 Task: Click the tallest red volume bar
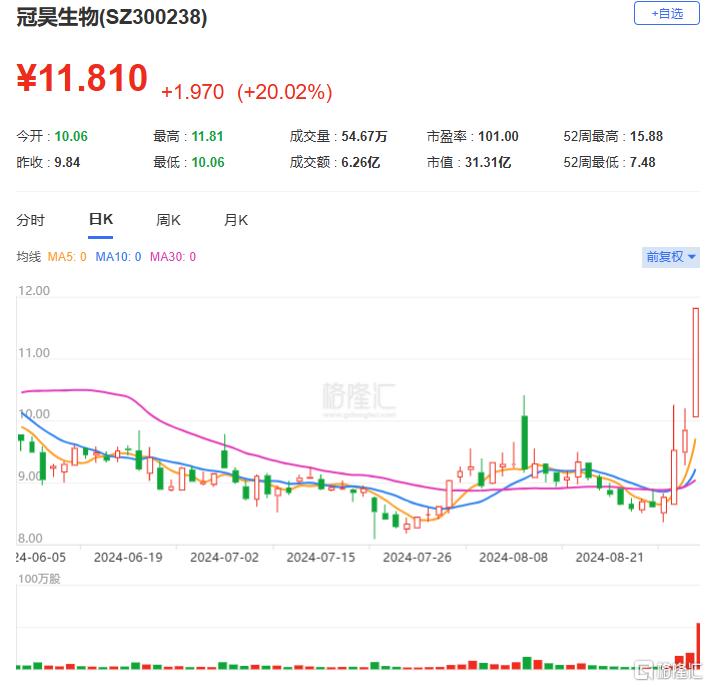[698, 646]
